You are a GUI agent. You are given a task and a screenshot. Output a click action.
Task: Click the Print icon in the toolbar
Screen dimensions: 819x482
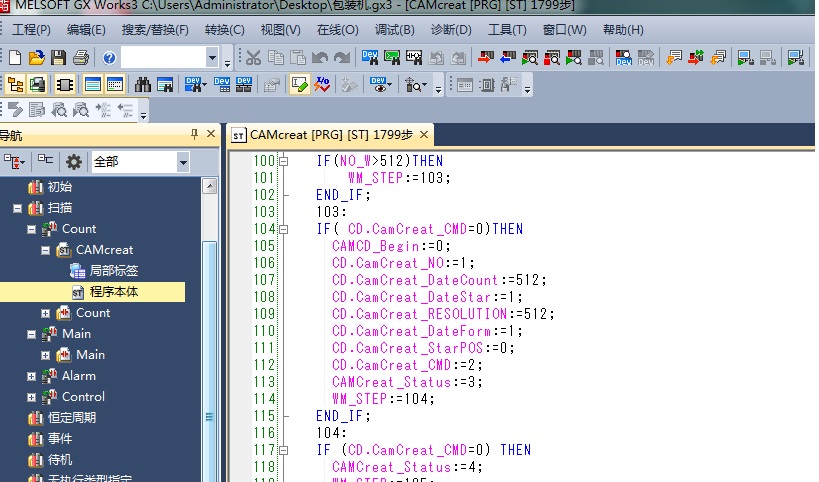click(80, 58)
